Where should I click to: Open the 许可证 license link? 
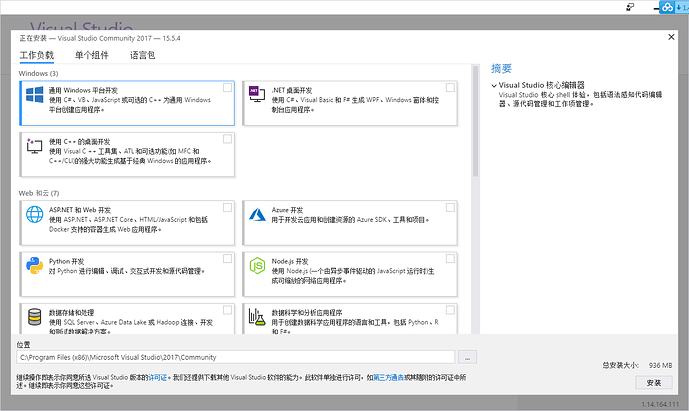tap(158, 377)
